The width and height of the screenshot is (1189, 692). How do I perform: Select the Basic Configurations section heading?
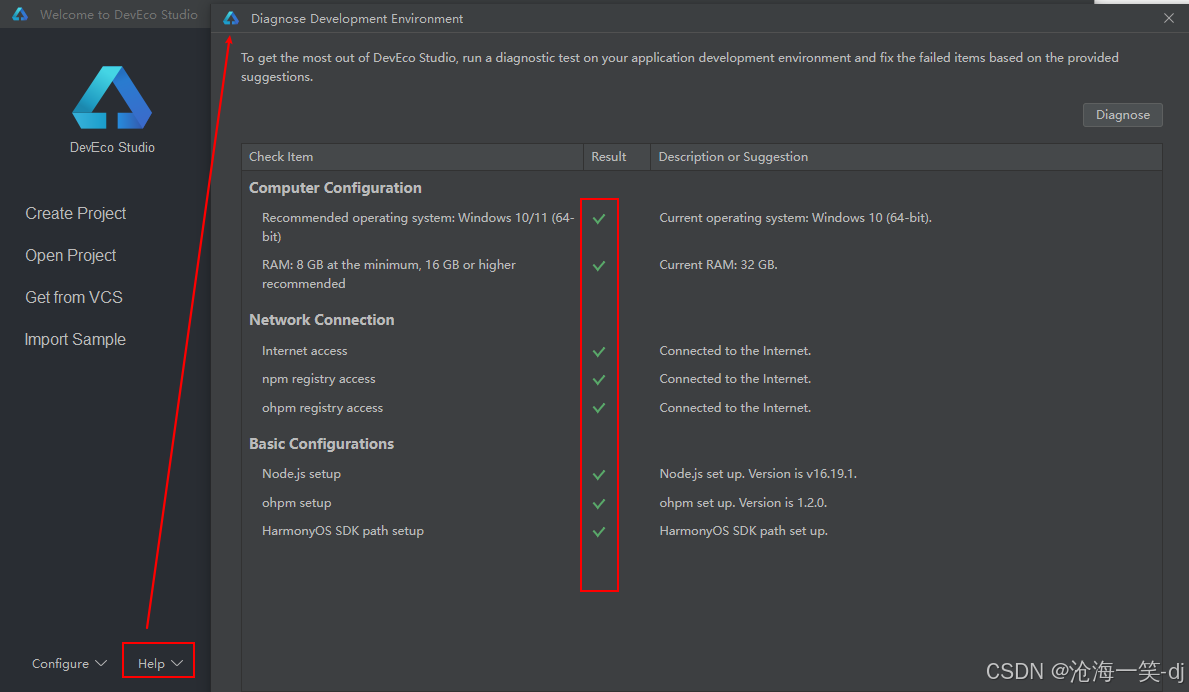tap(322, 444)
